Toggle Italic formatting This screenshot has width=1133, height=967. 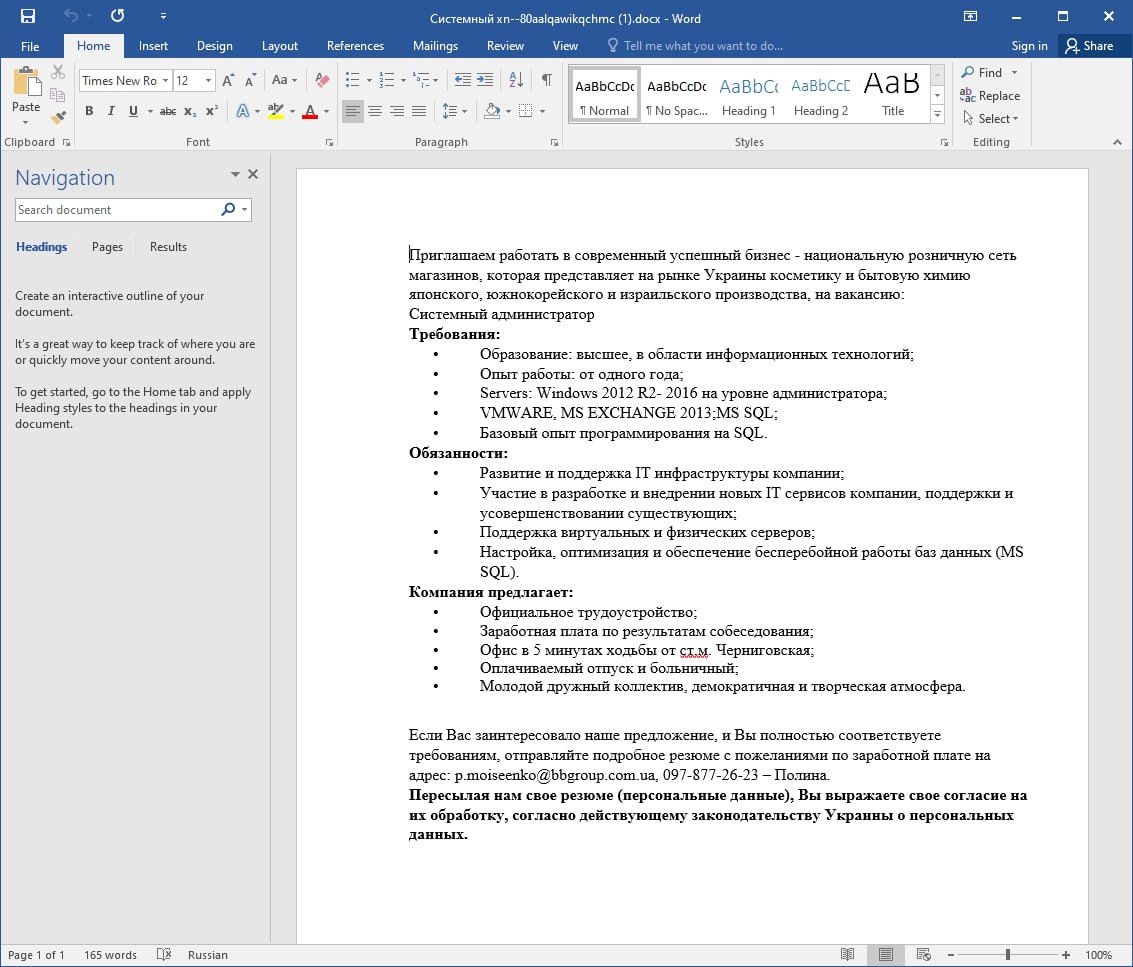(x=111, y=111)
